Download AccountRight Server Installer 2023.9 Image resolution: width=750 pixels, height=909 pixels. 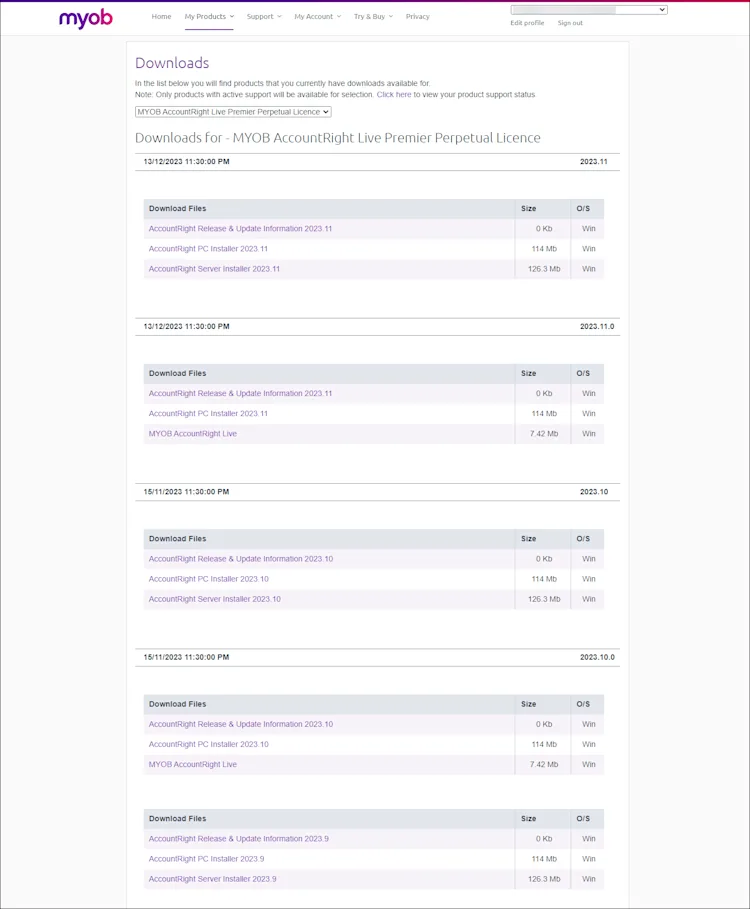click(x=213, y=878)
